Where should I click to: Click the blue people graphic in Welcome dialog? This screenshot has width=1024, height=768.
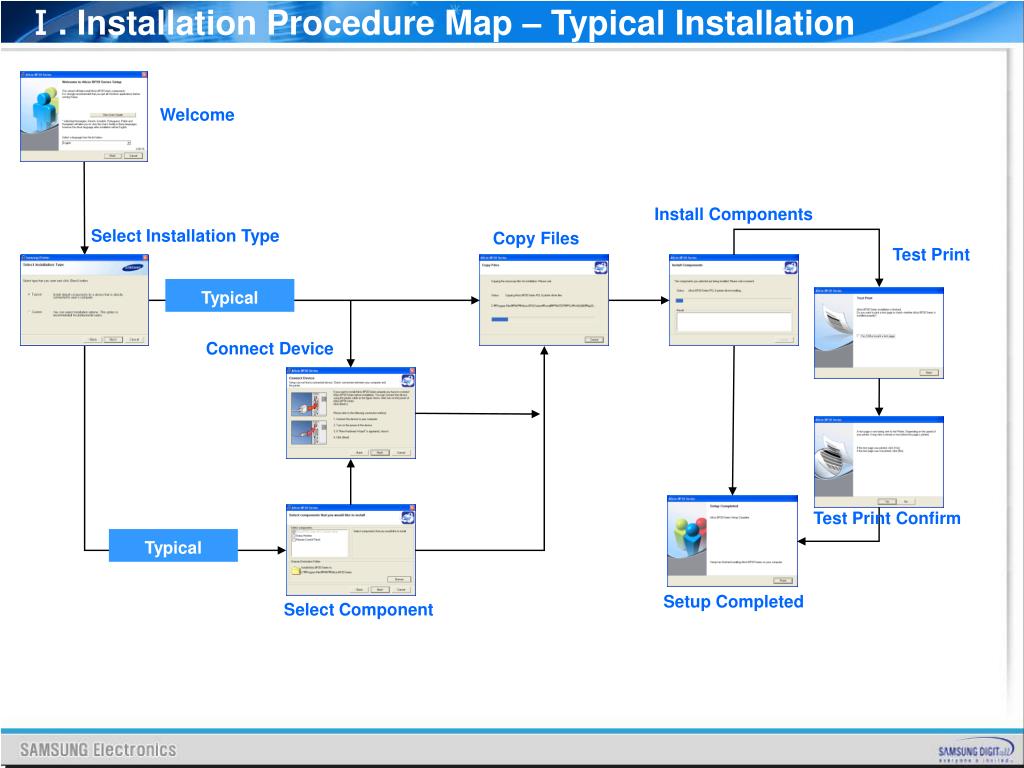(44, 110)
